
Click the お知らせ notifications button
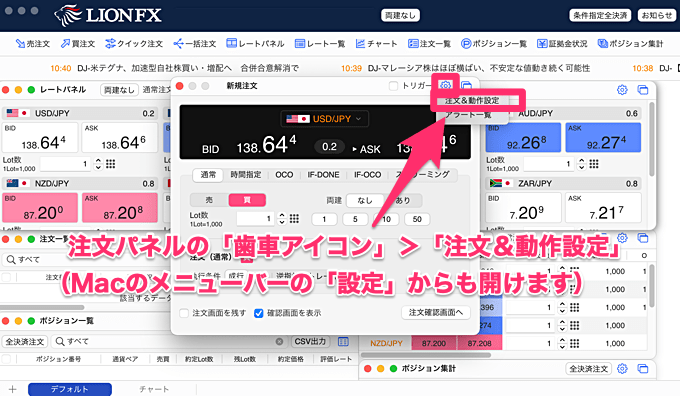(657, 16)
